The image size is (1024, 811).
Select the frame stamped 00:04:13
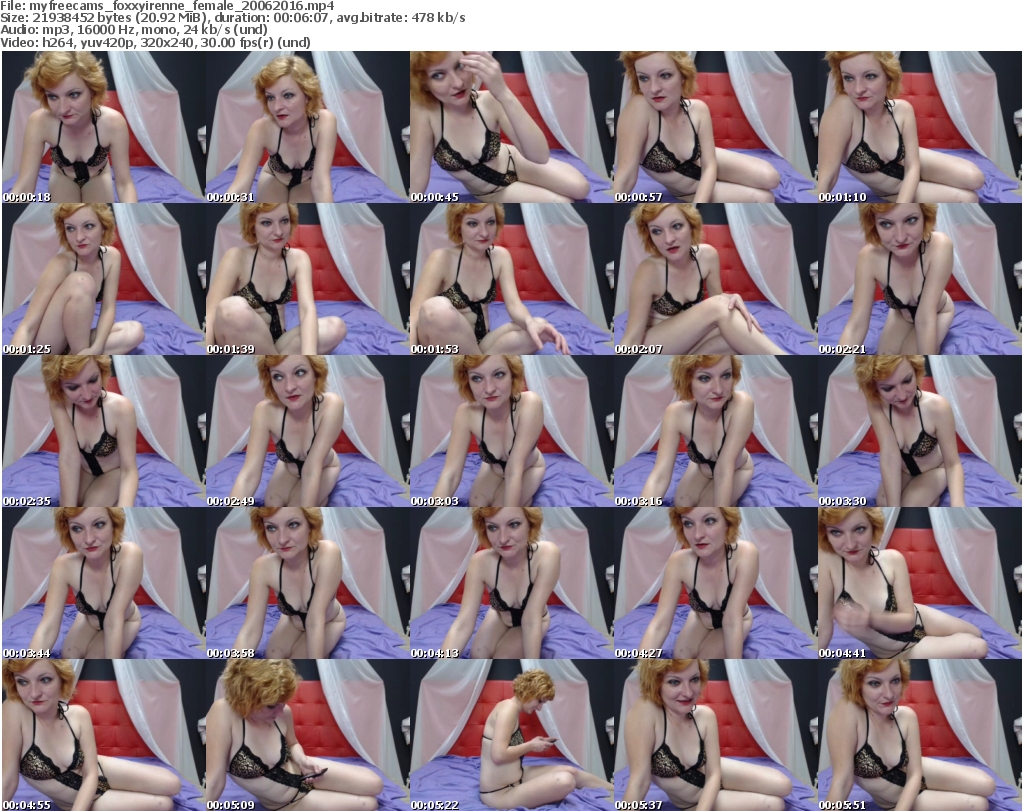coord(511,583)
